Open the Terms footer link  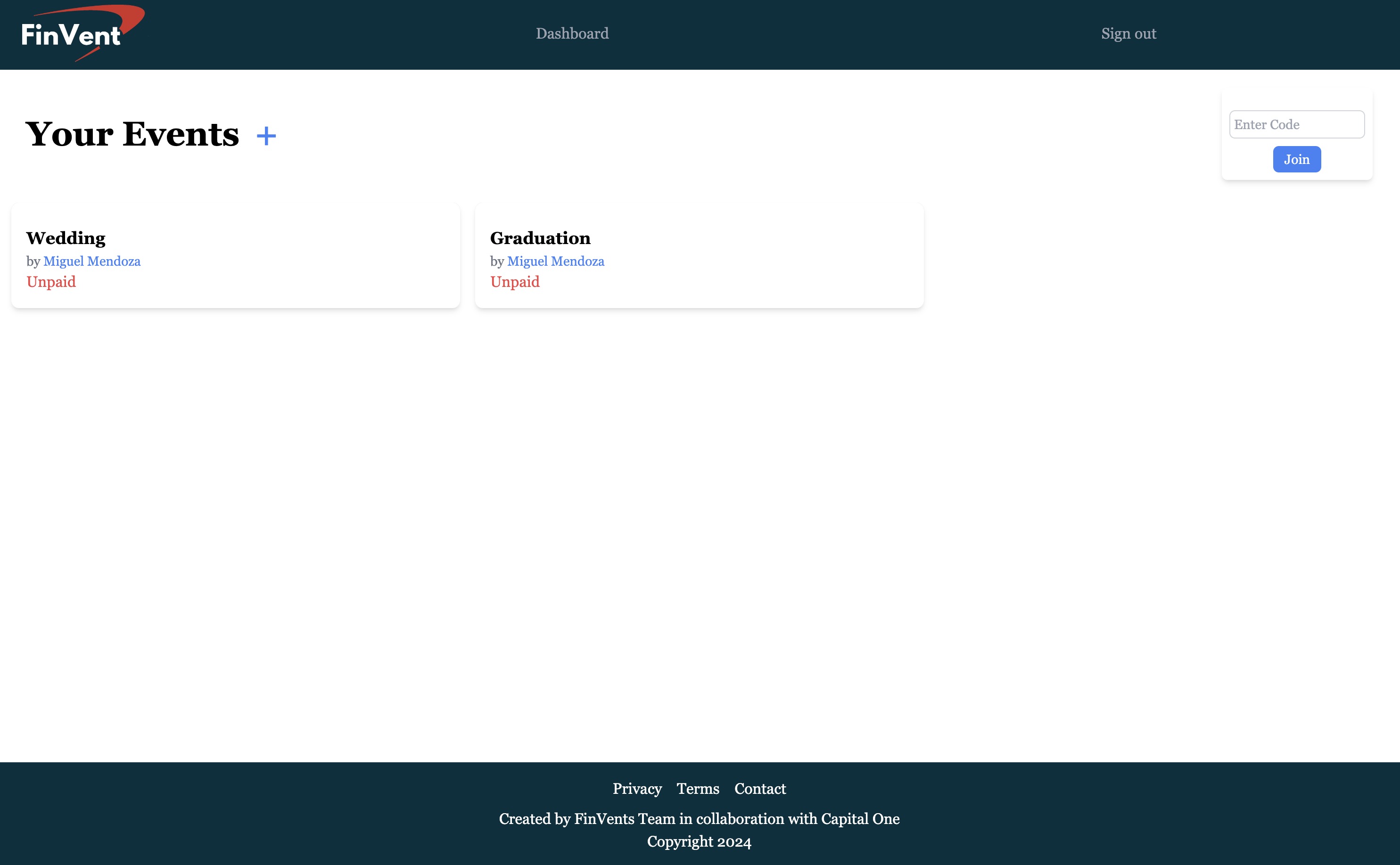point(698,789)
